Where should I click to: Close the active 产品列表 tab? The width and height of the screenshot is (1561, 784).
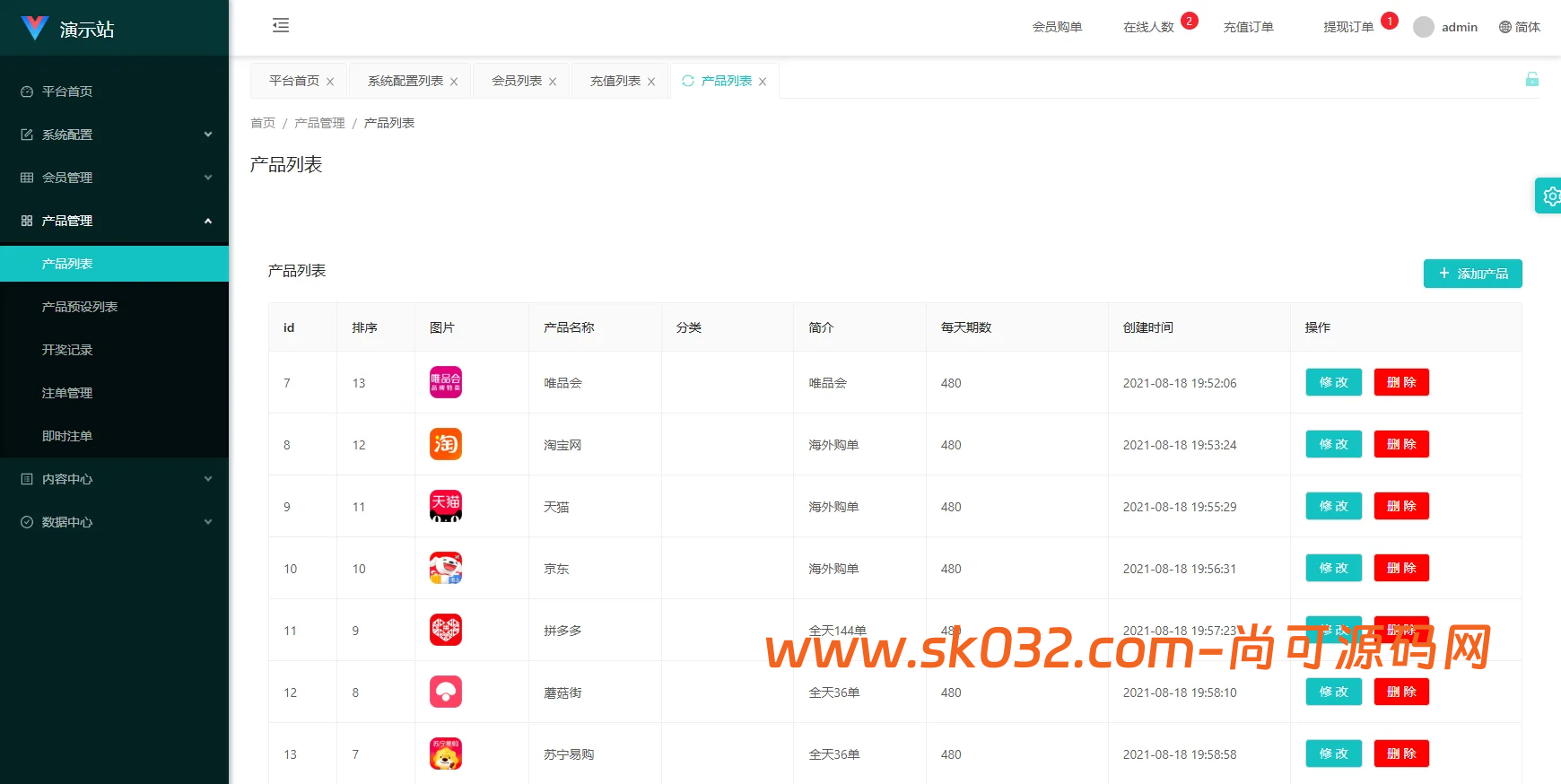coord(763,82)
